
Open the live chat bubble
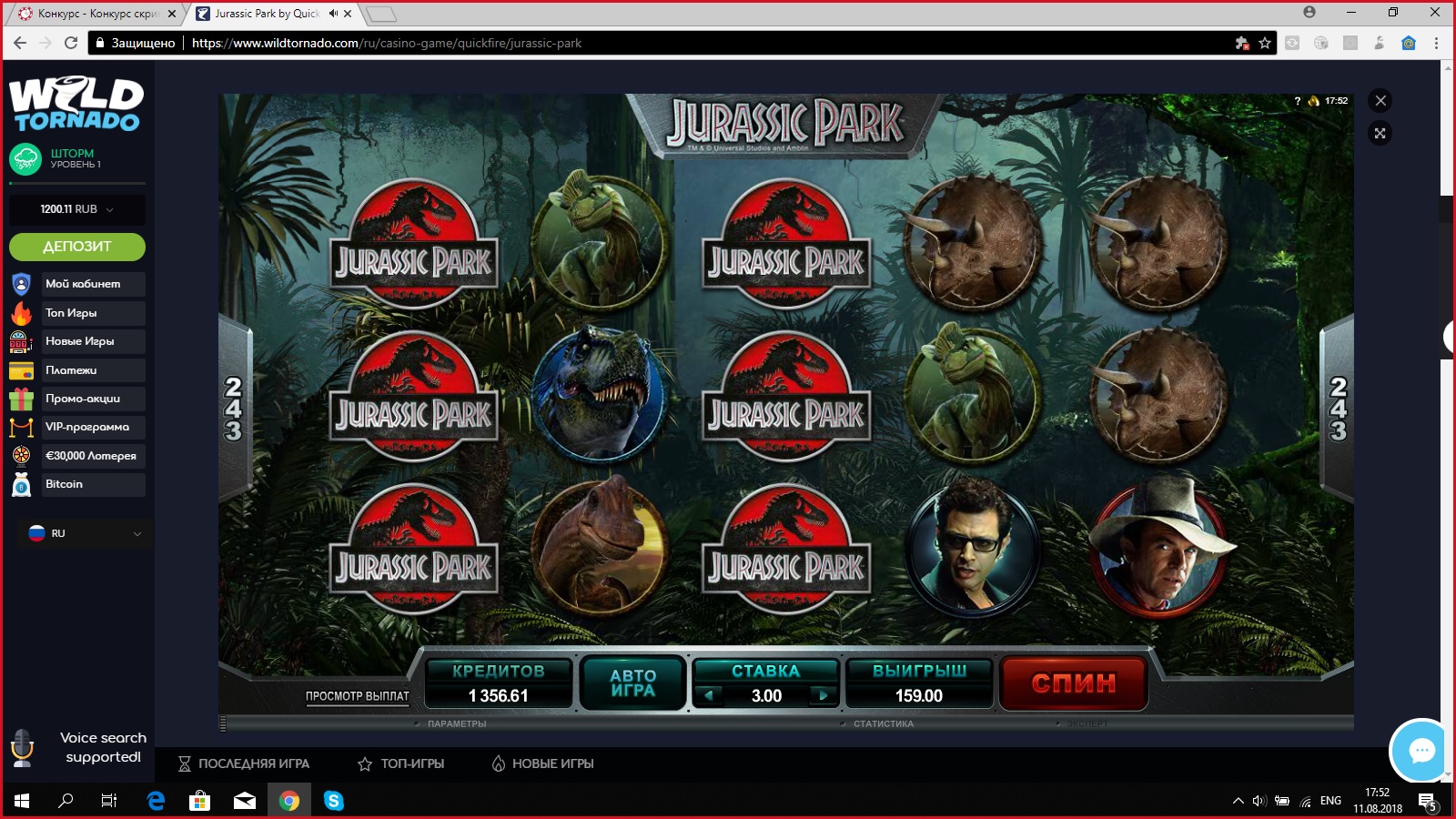pos(1421,750)
